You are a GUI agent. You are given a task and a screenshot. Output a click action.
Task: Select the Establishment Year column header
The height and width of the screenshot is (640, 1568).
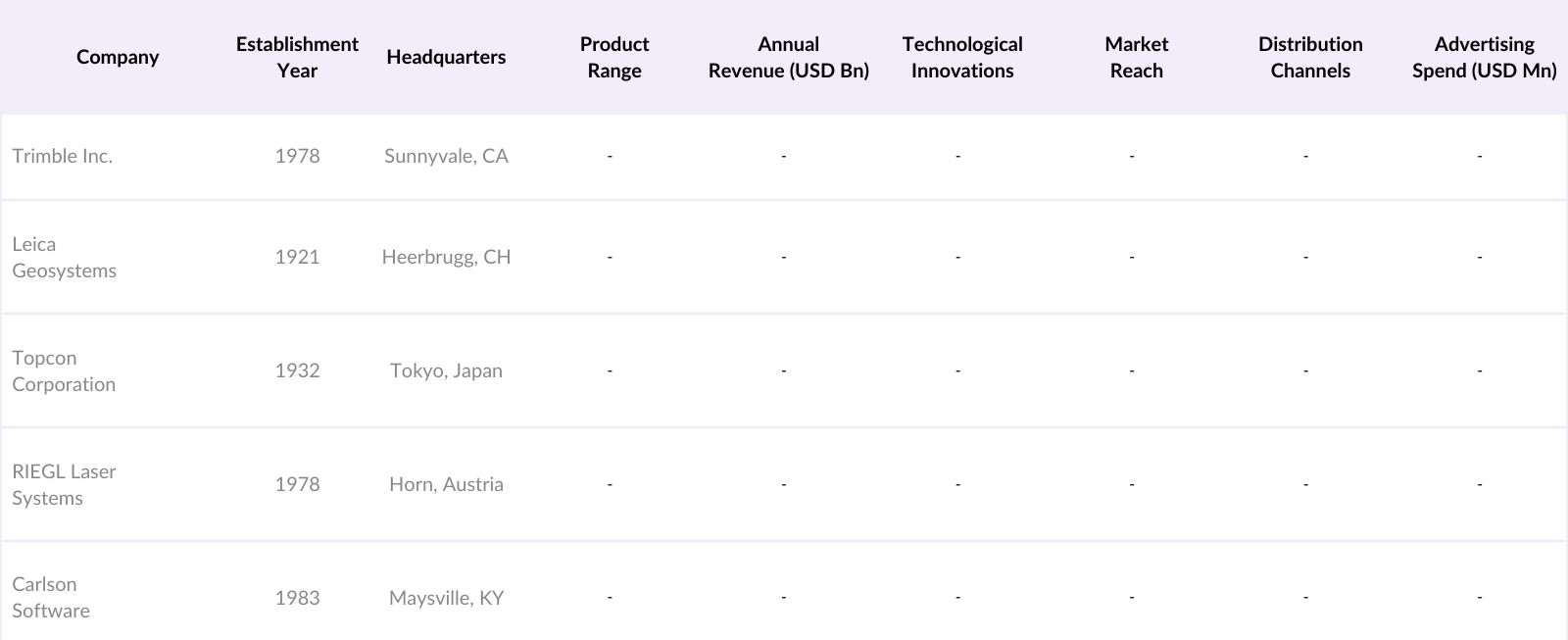point(297,57)
